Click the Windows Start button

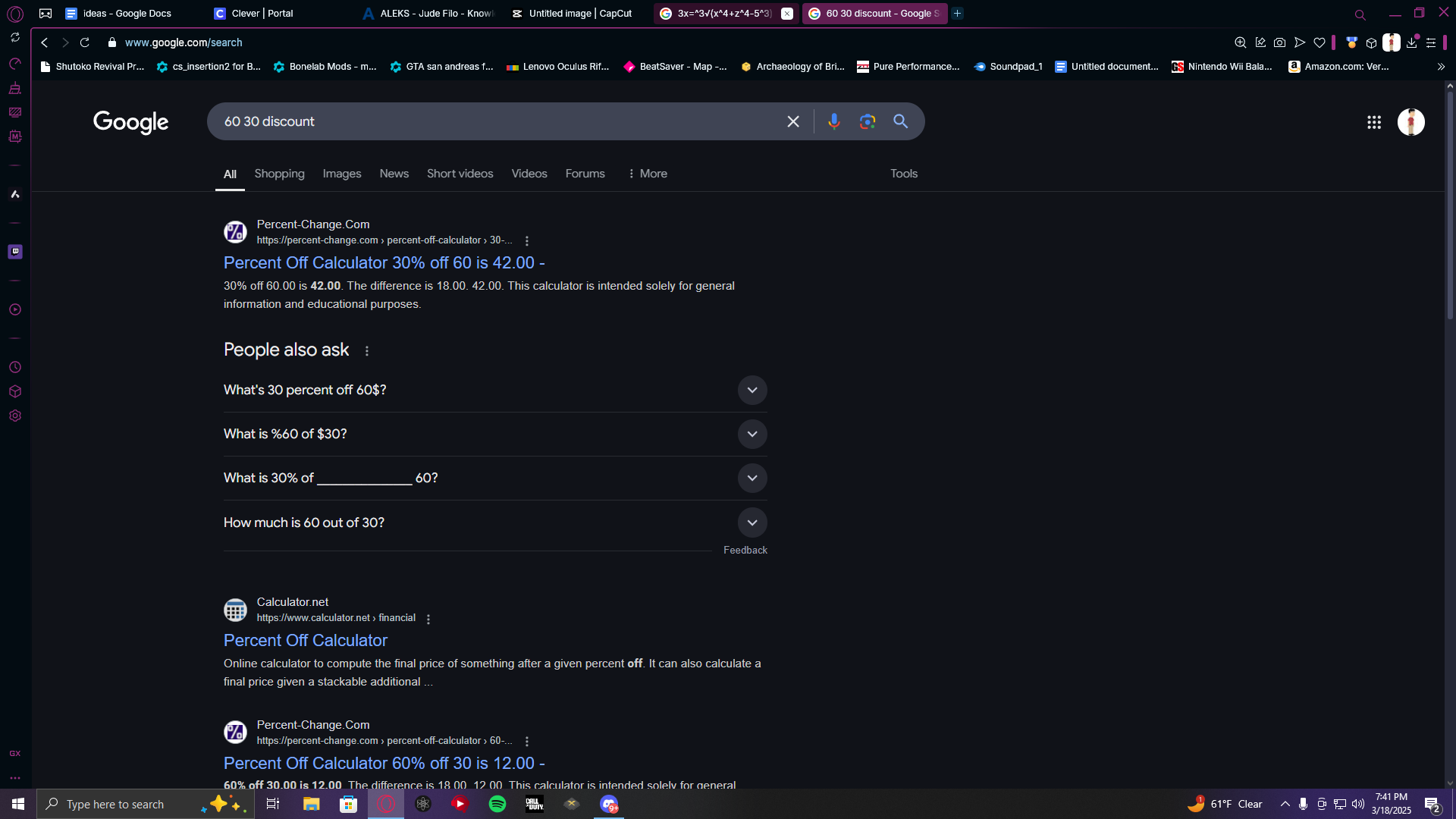click(x=18, y=804)
